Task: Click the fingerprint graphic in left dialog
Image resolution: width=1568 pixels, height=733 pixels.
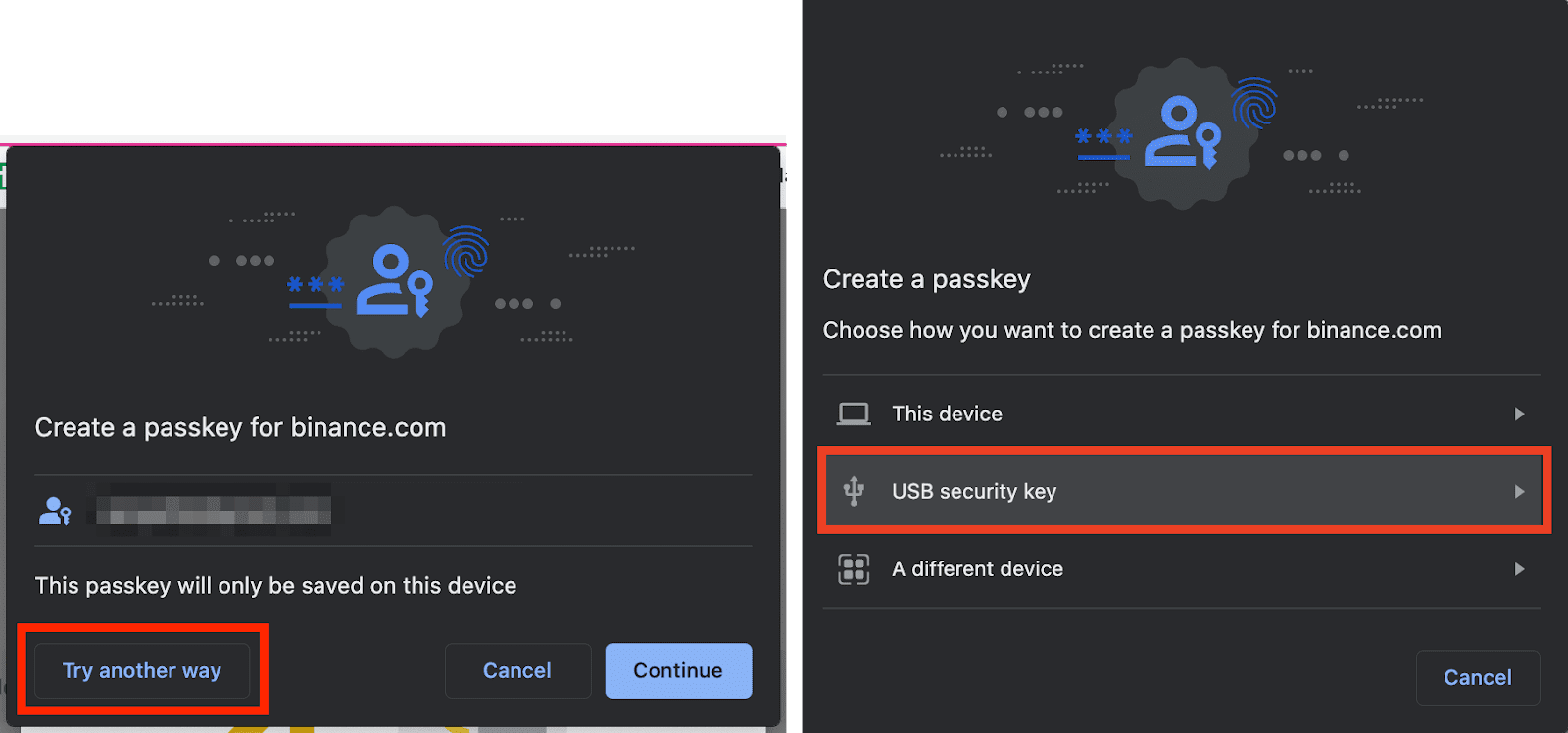Action: tap(466, 253)
